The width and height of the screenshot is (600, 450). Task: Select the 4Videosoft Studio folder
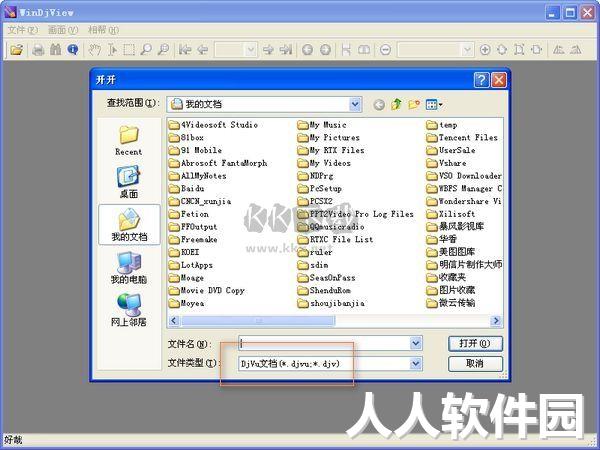click(x=213, y=125)
